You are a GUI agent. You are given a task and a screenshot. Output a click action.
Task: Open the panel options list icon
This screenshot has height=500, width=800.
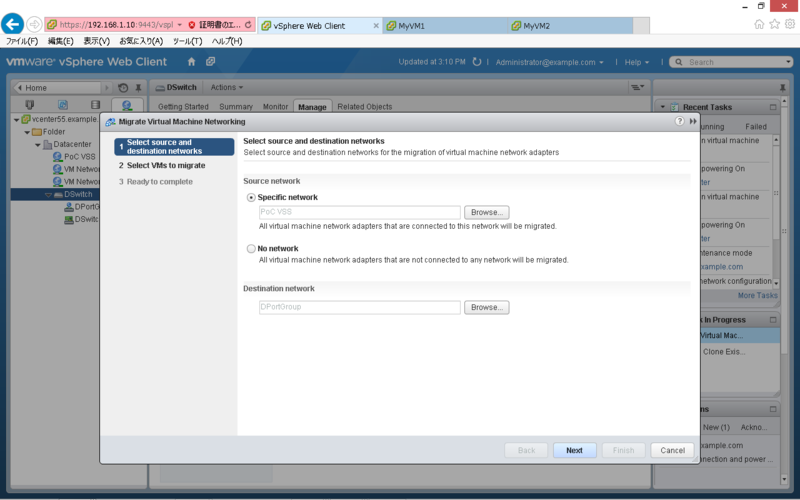point(638,87)
